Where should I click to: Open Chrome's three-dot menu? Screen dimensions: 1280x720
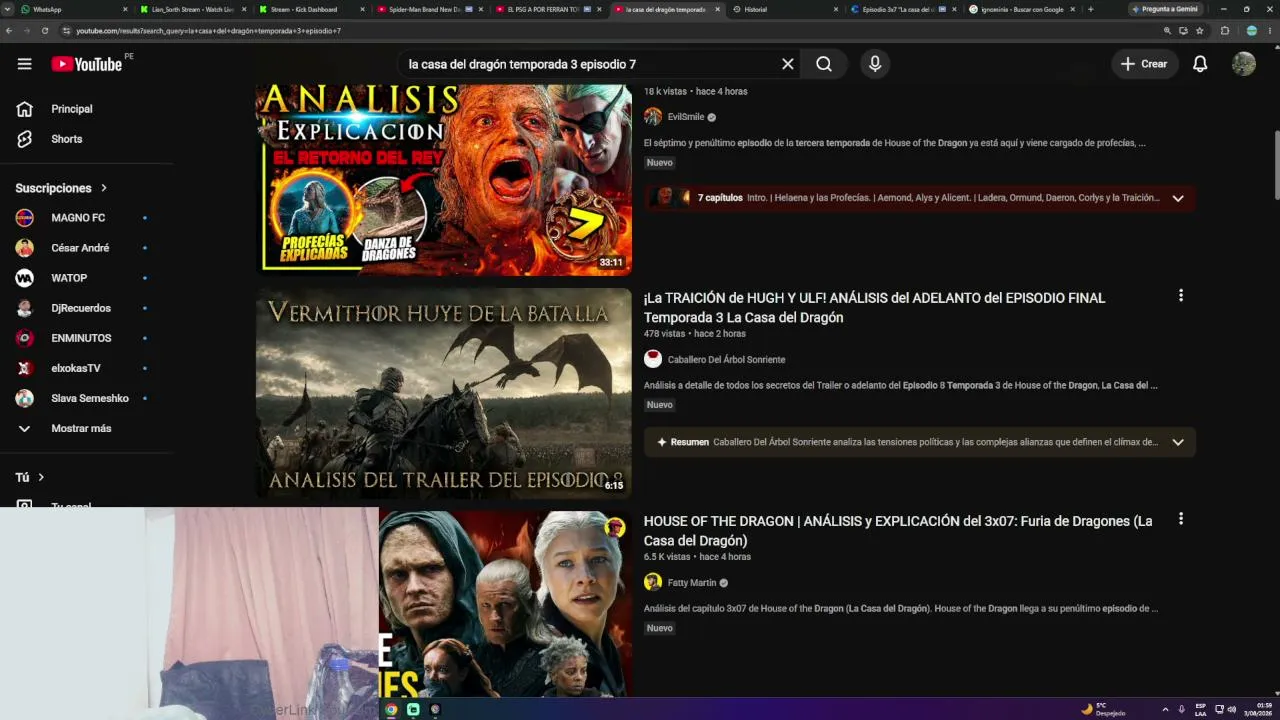pos(1270,31)
